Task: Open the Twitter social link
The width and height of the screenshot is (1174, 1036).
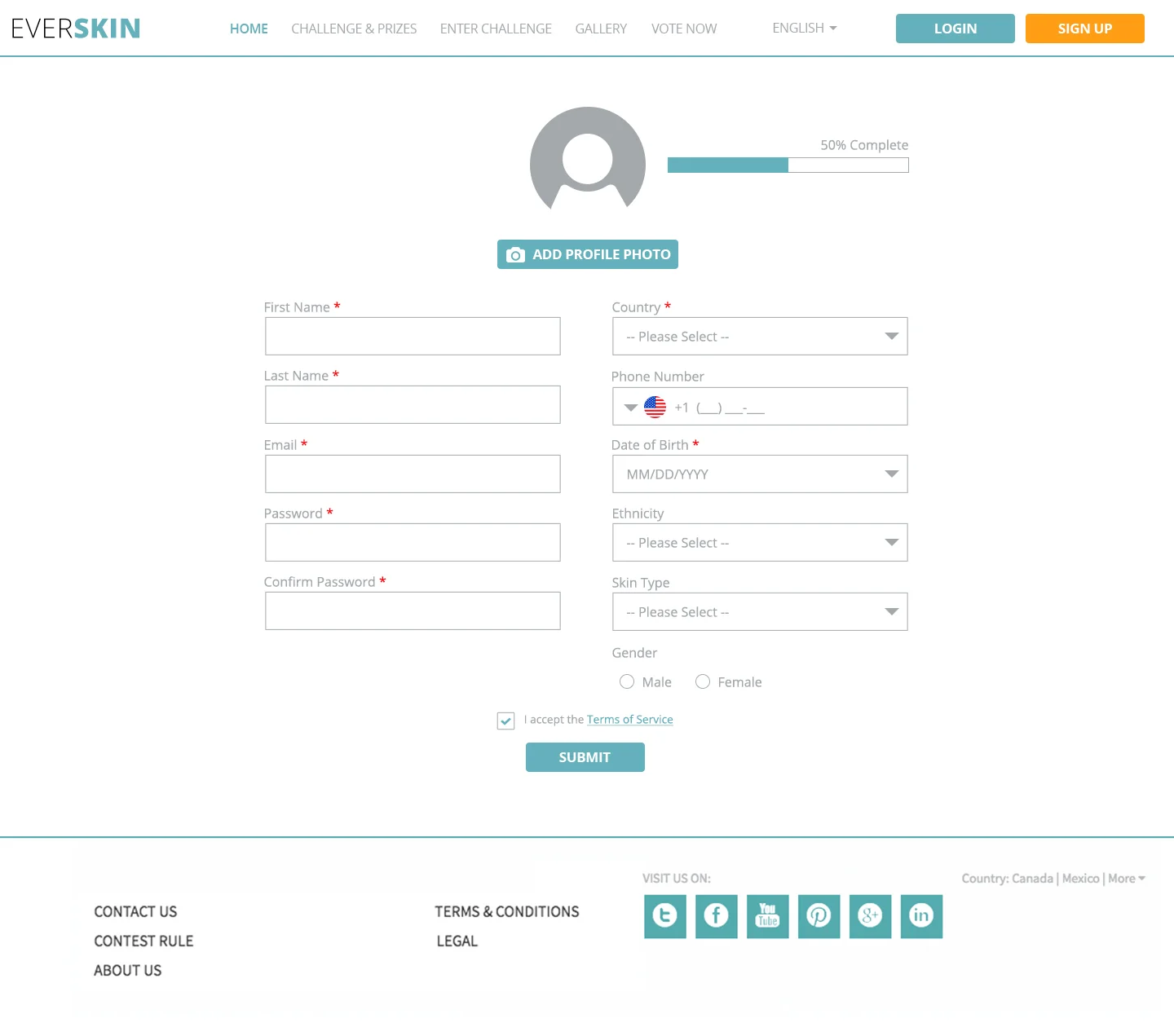Action: (x=664, y=916)
